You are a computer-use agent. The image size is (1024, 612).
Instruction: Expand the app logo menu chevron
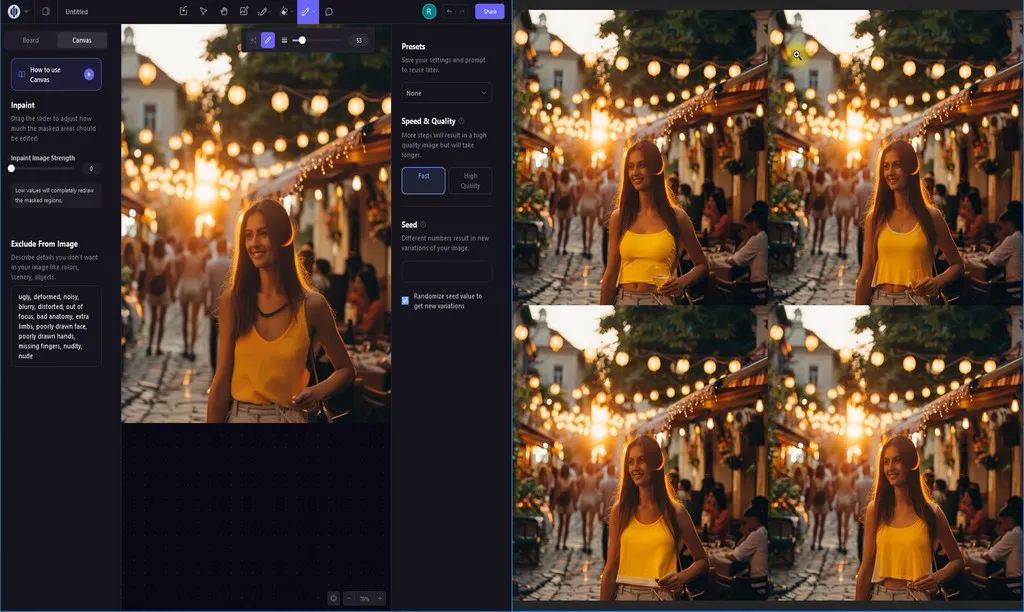(x=26, y=12)
